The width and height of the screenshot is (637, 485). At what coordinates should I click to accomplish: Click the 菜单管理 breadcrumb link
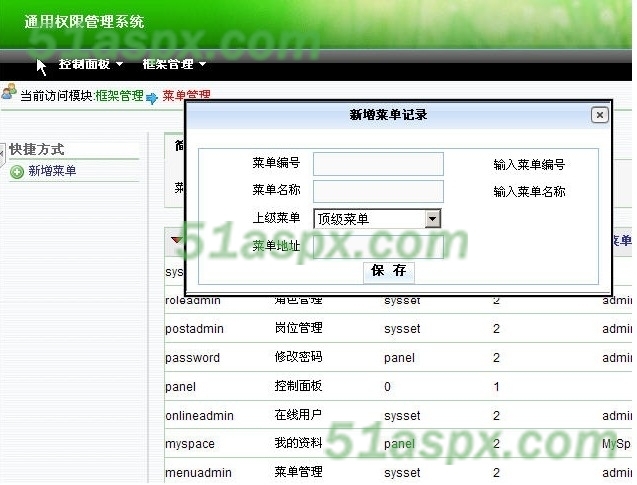click(x=186, y=95)
